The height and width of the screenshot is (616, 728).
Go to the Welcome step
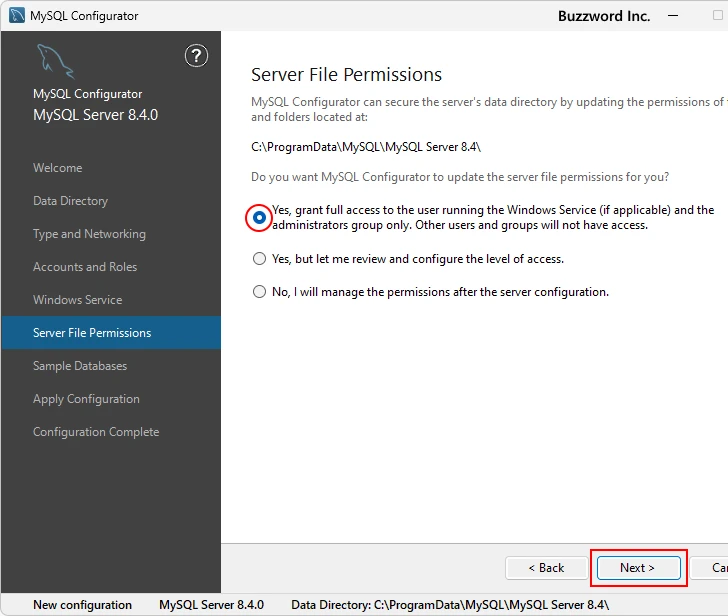click(x=58, y=168)
